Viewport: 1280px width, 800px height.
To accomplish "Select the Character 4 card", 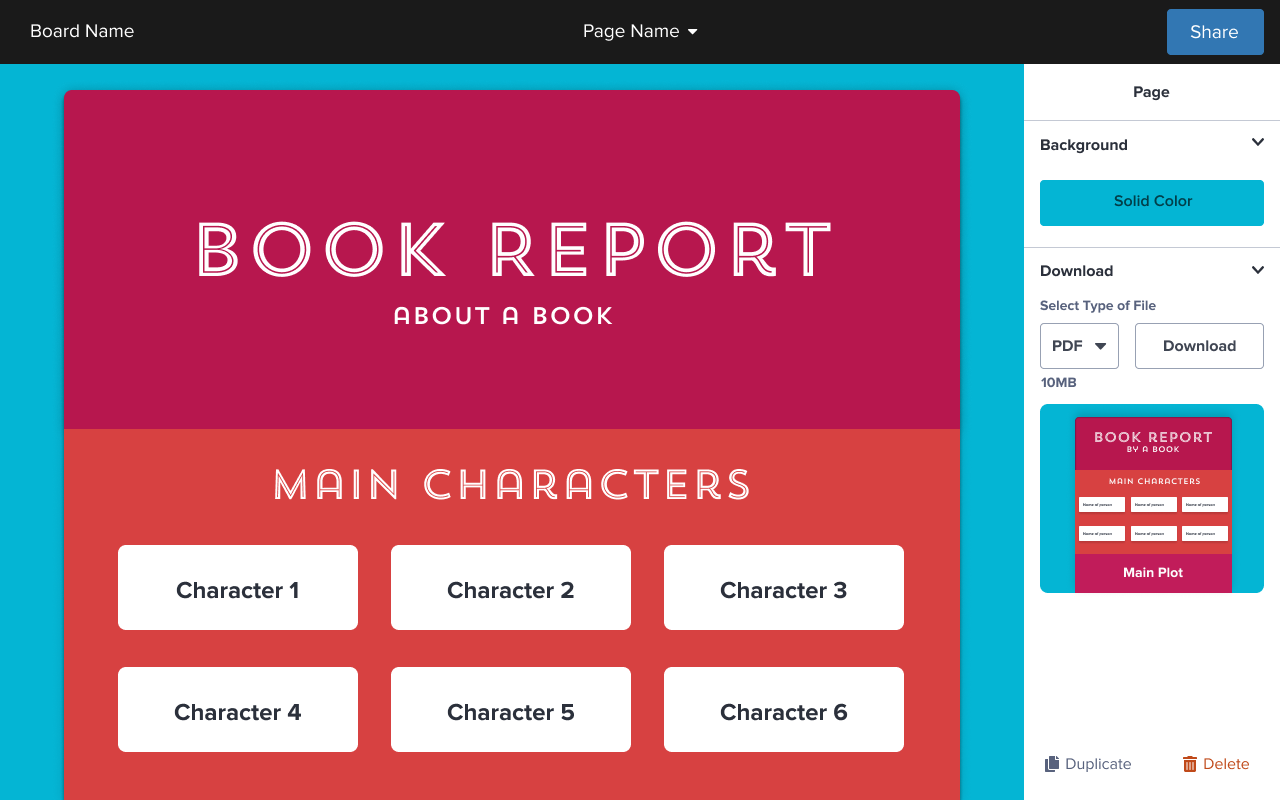I will [238, 710].
